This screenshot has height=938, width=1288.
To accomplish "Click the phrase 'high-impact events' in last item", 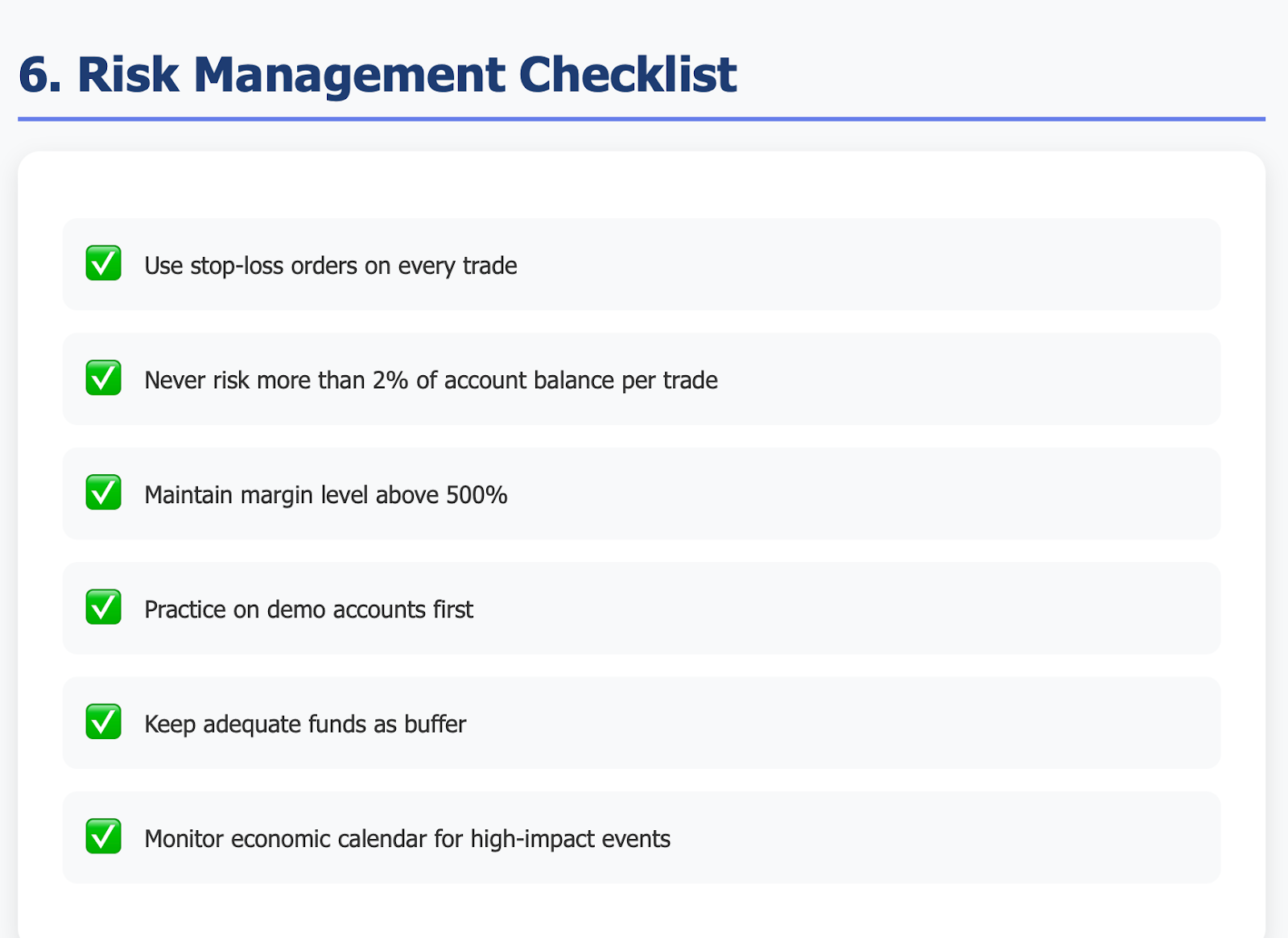I will point(570,839).
